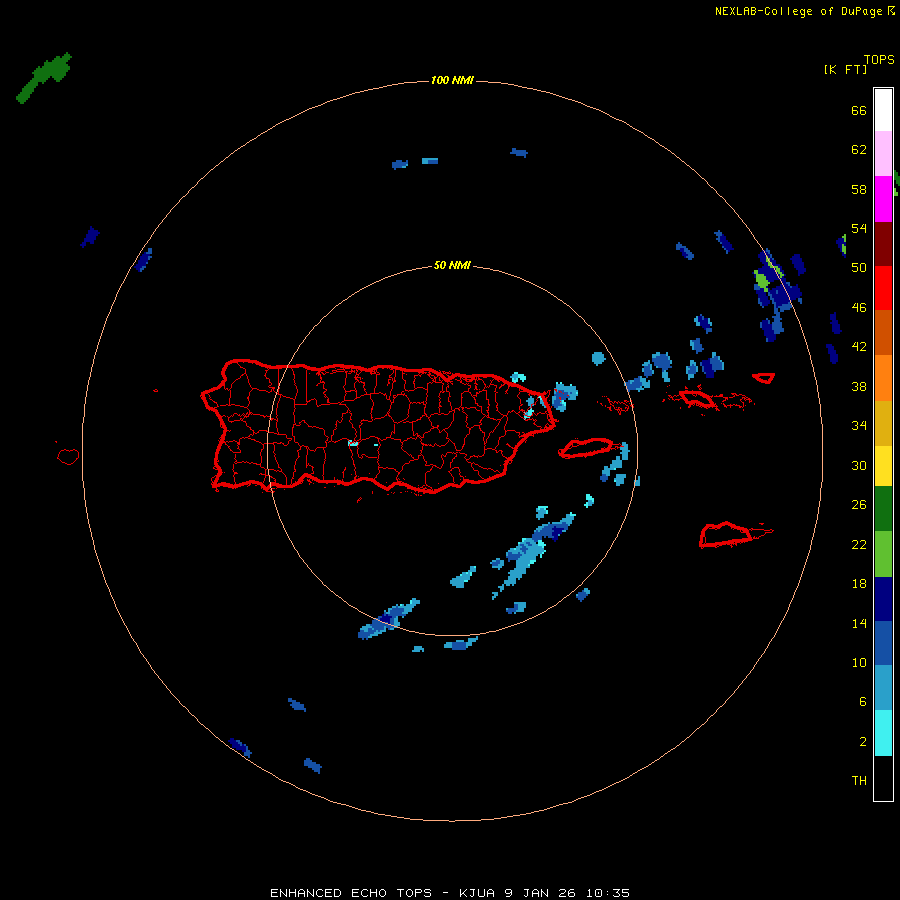Click the legend value 66
Image resolution: width=900 pixels, height=900 pixels.
(x=859, y=111)
